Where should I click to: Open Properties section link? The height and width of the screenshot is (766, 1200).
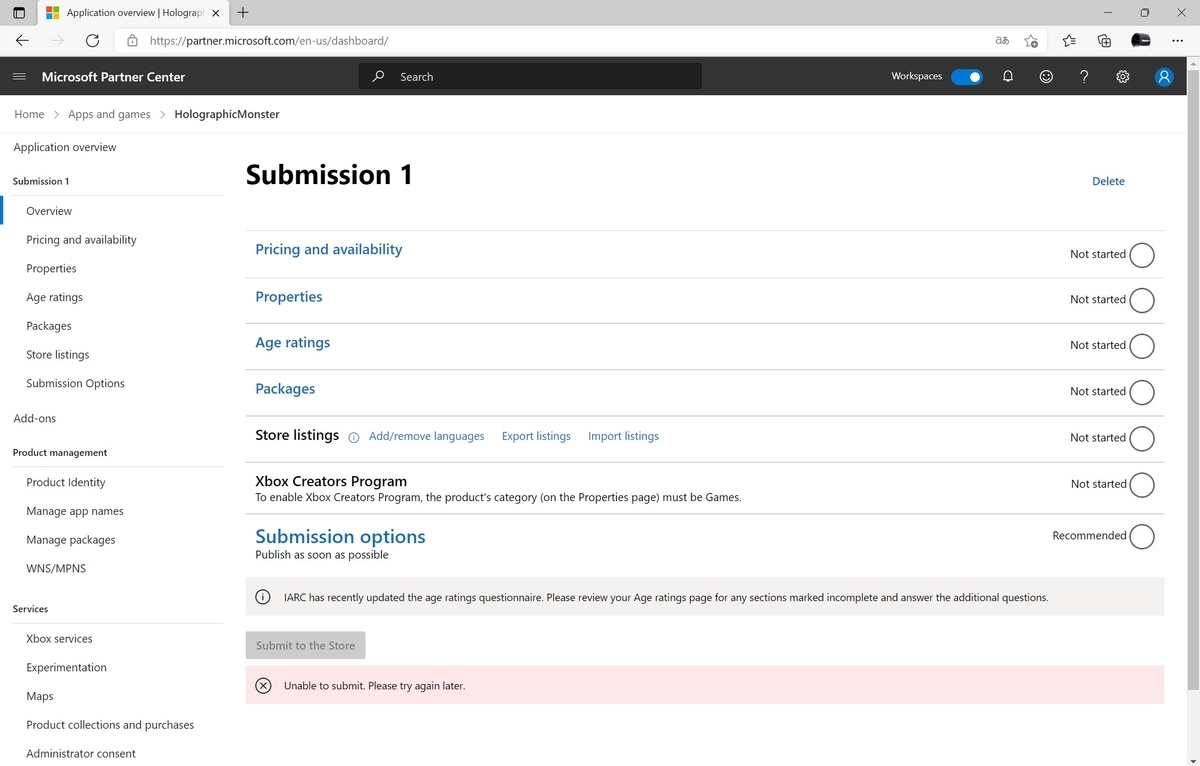288,297
